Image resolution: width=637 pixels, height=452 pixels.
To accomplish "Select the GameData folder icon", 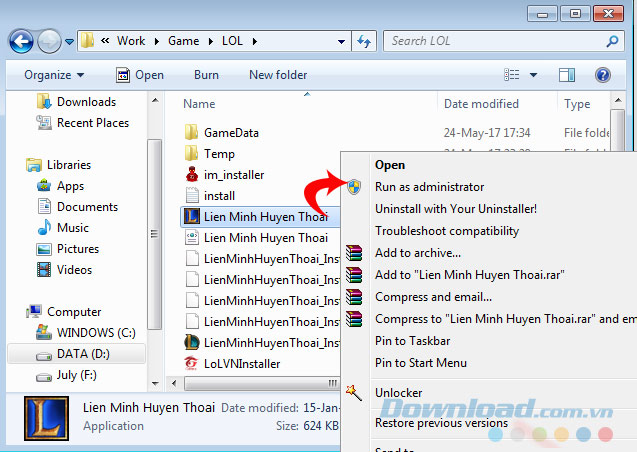I will (x=191, y=133).
